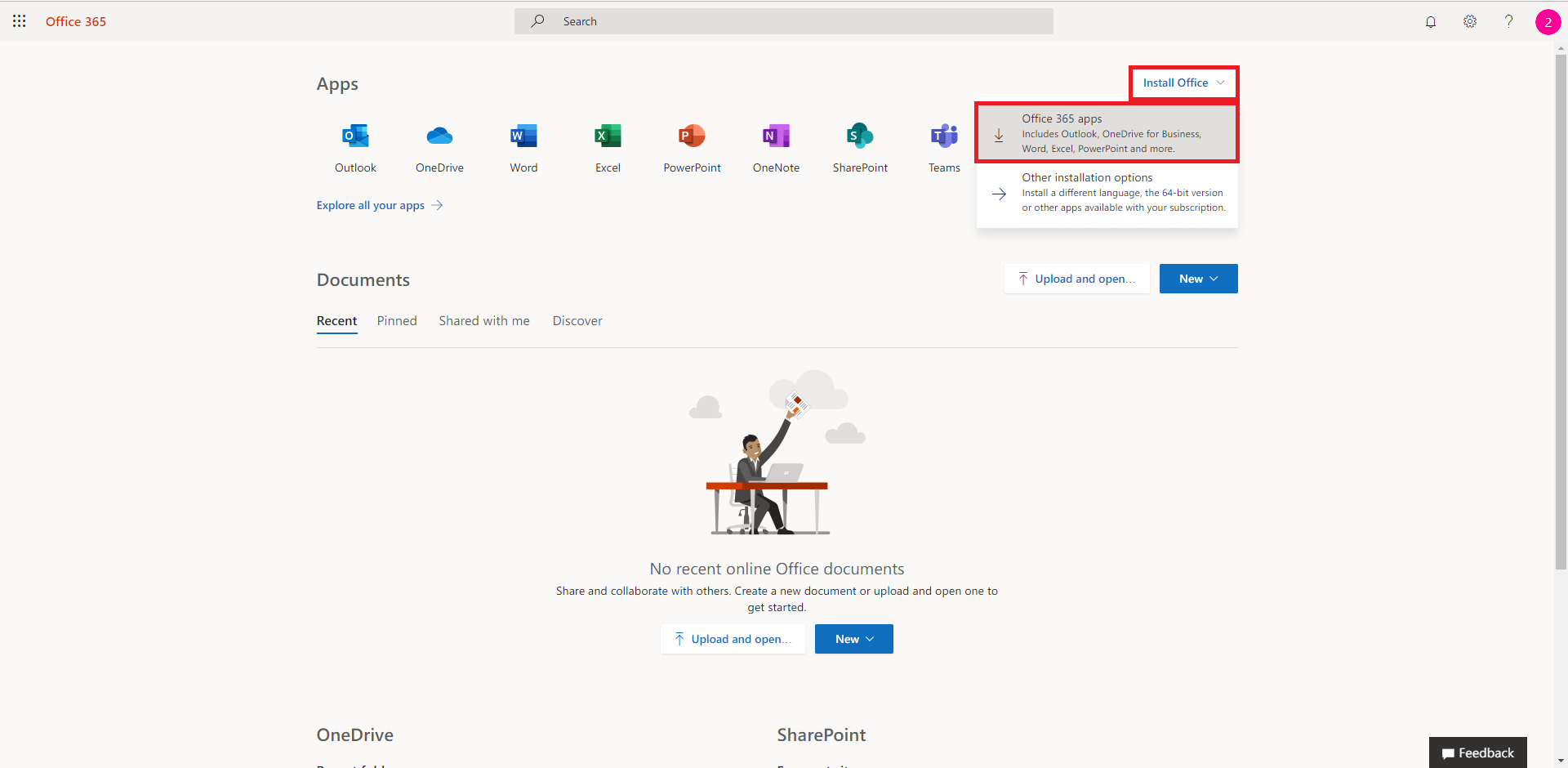Click the arrow icon for Other installation options

coord(999,194)
